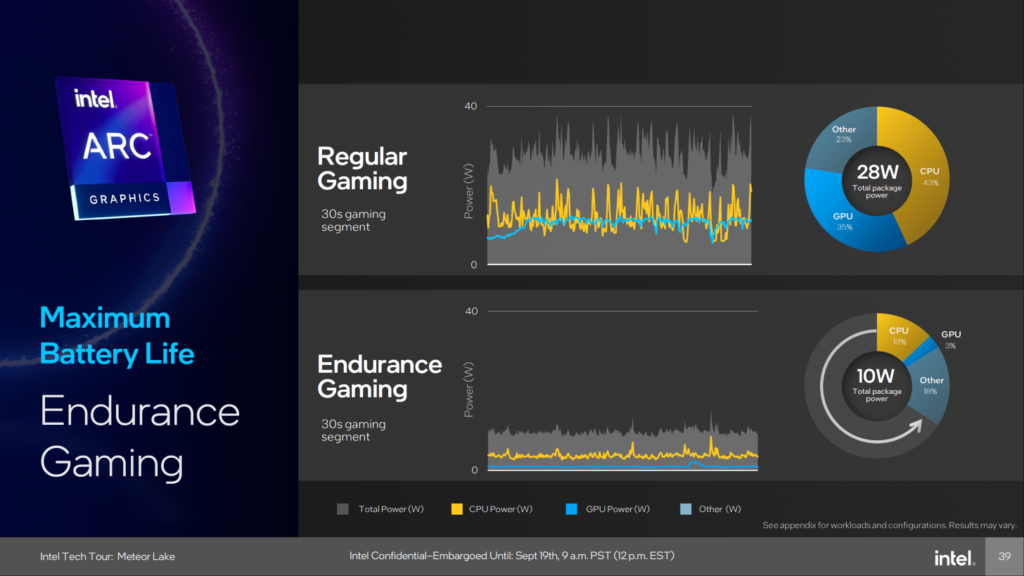Viewport: 1024px width, 576px height.
Task: Click the 'Endurance Gaming' chart heading
Action: [379, 376]
